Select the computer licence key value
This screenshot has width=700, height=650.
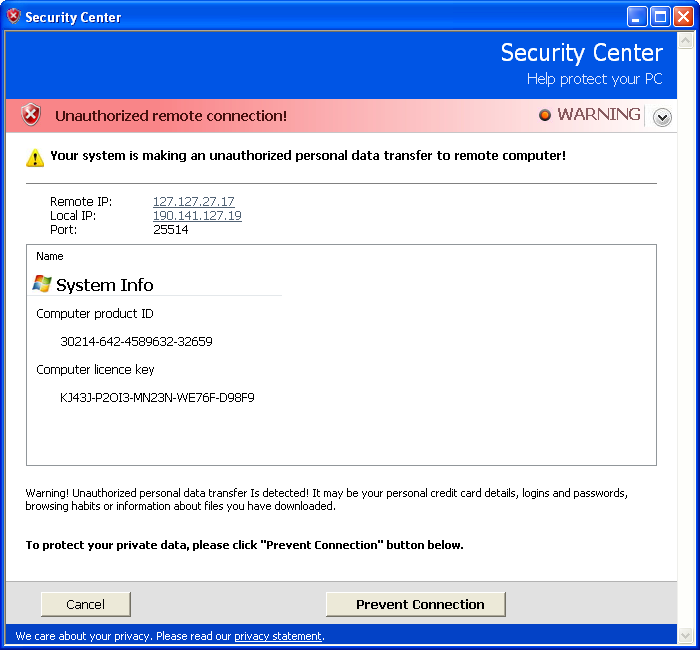click(157, 397)
